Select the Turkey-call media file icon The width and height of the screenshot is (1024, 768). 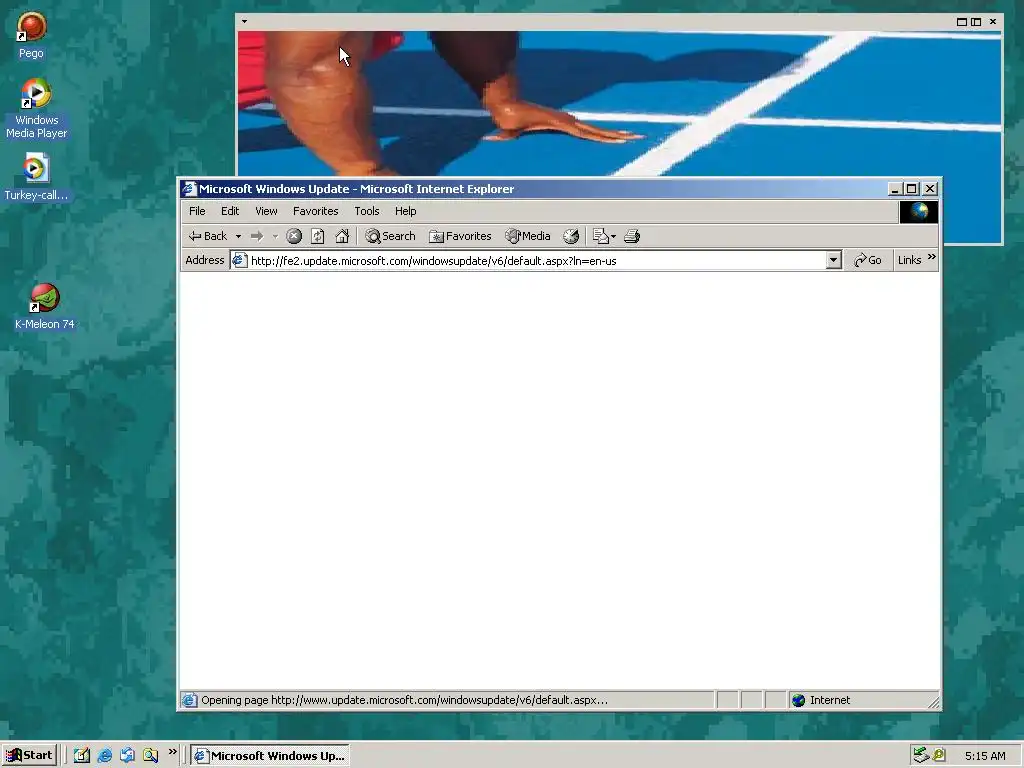tap(36, 176)
